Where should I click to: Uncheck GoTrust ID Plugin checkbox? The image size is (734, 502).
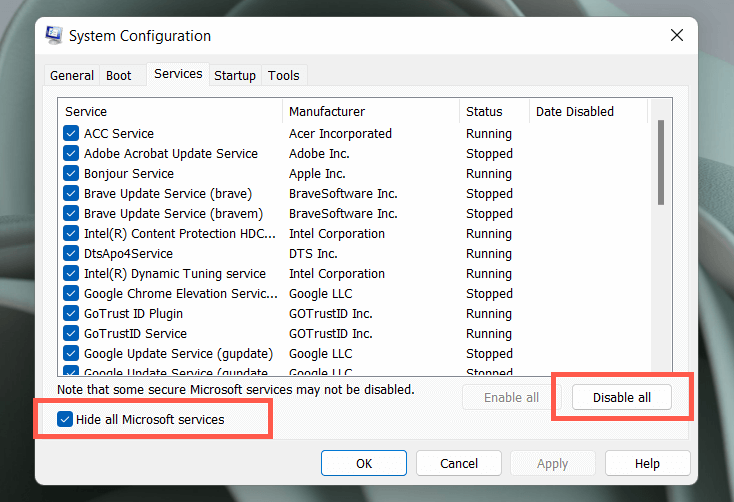71,314
